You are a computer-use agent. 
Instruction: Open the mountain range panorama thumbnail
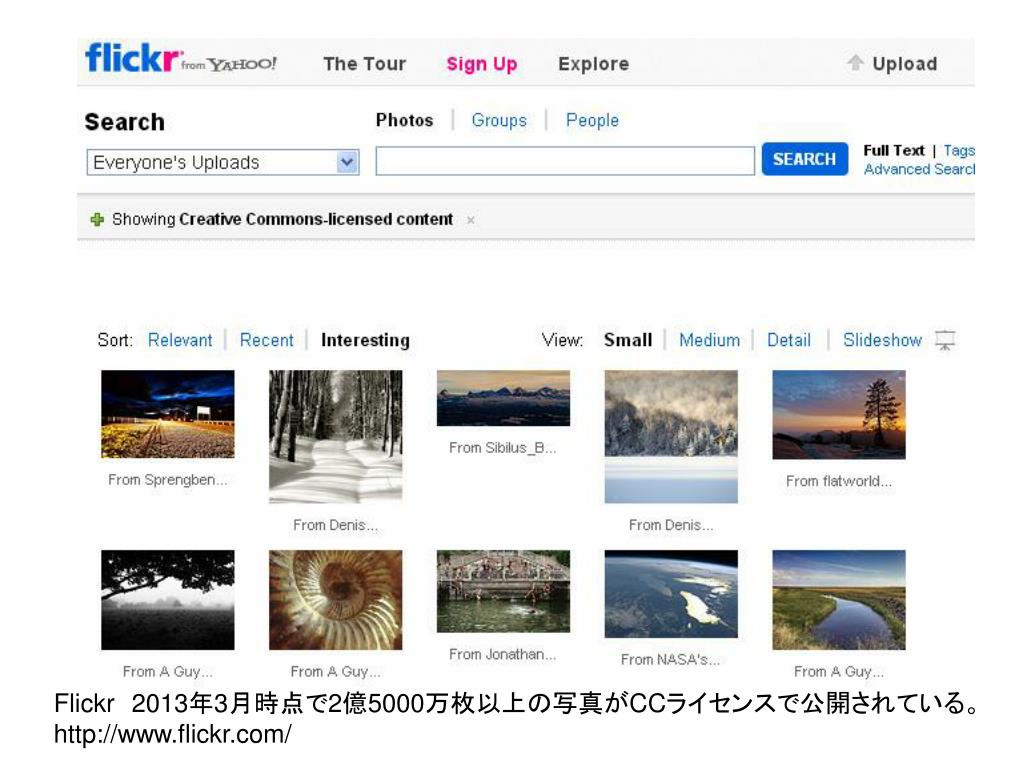(x=504, y=398)
